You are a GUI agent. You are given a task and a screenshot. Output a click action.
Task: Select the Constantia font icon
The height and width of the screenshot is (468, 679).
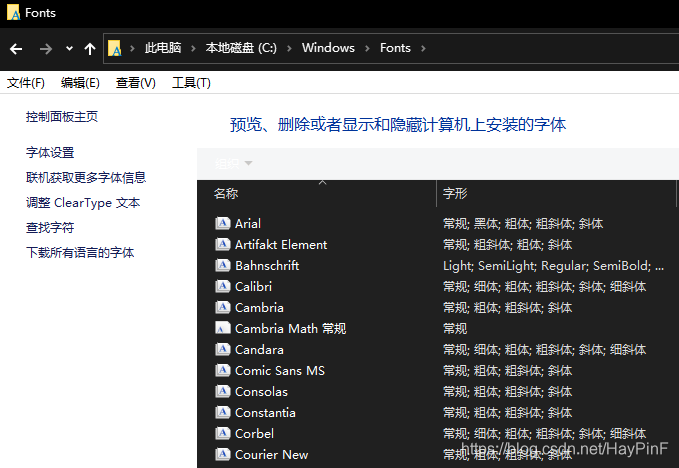coord(223,412)
